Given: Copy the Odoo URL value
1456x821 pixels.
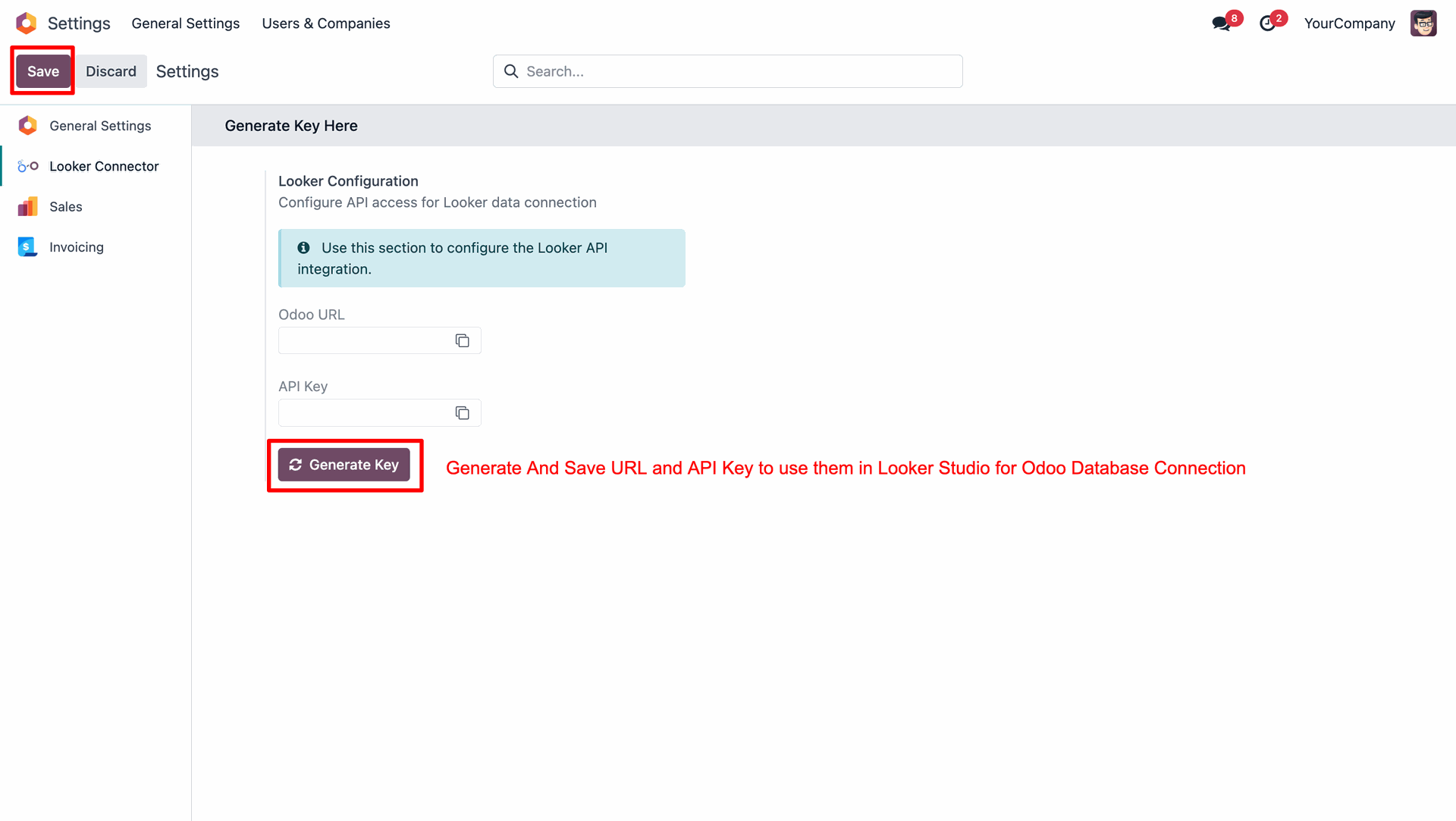Looking at the screenshot, I should coord(462,340).
